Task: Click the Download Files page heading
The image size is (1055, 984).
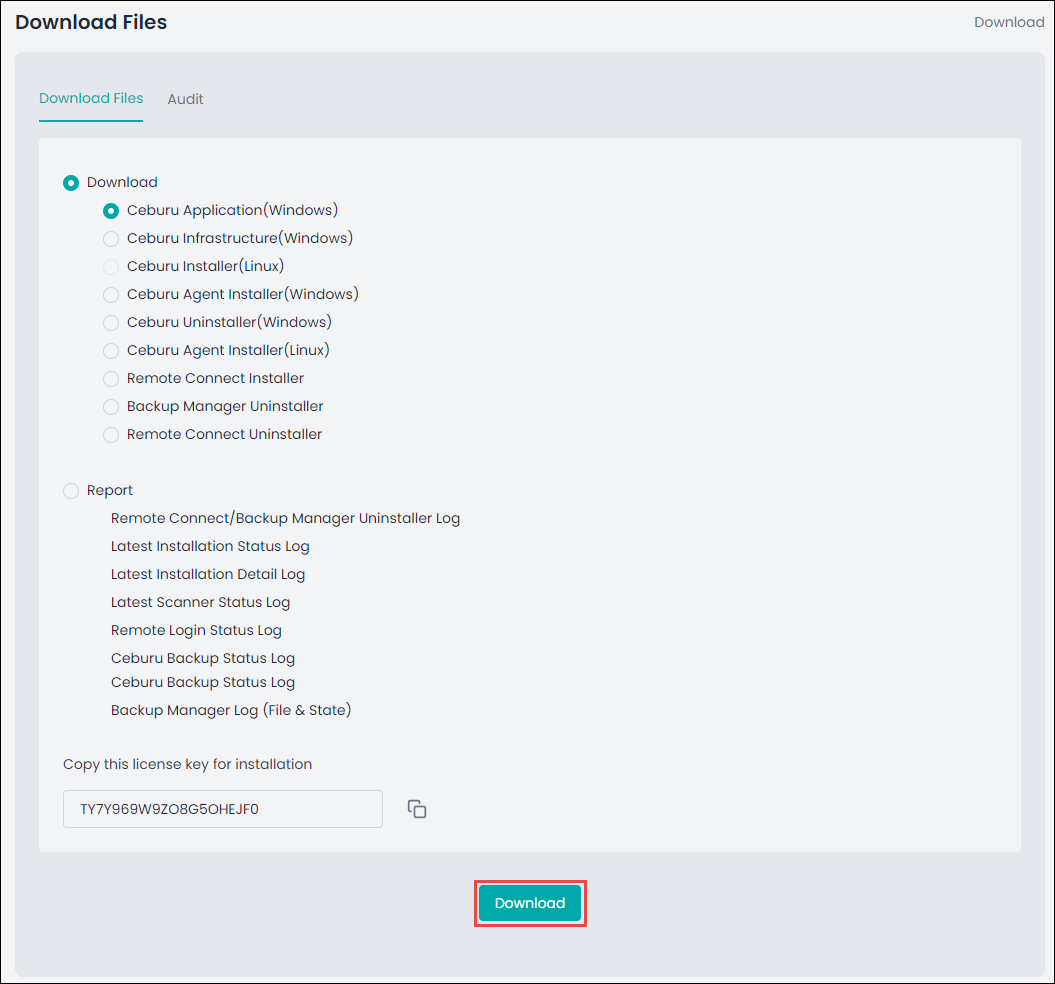Action: [91, 22]
